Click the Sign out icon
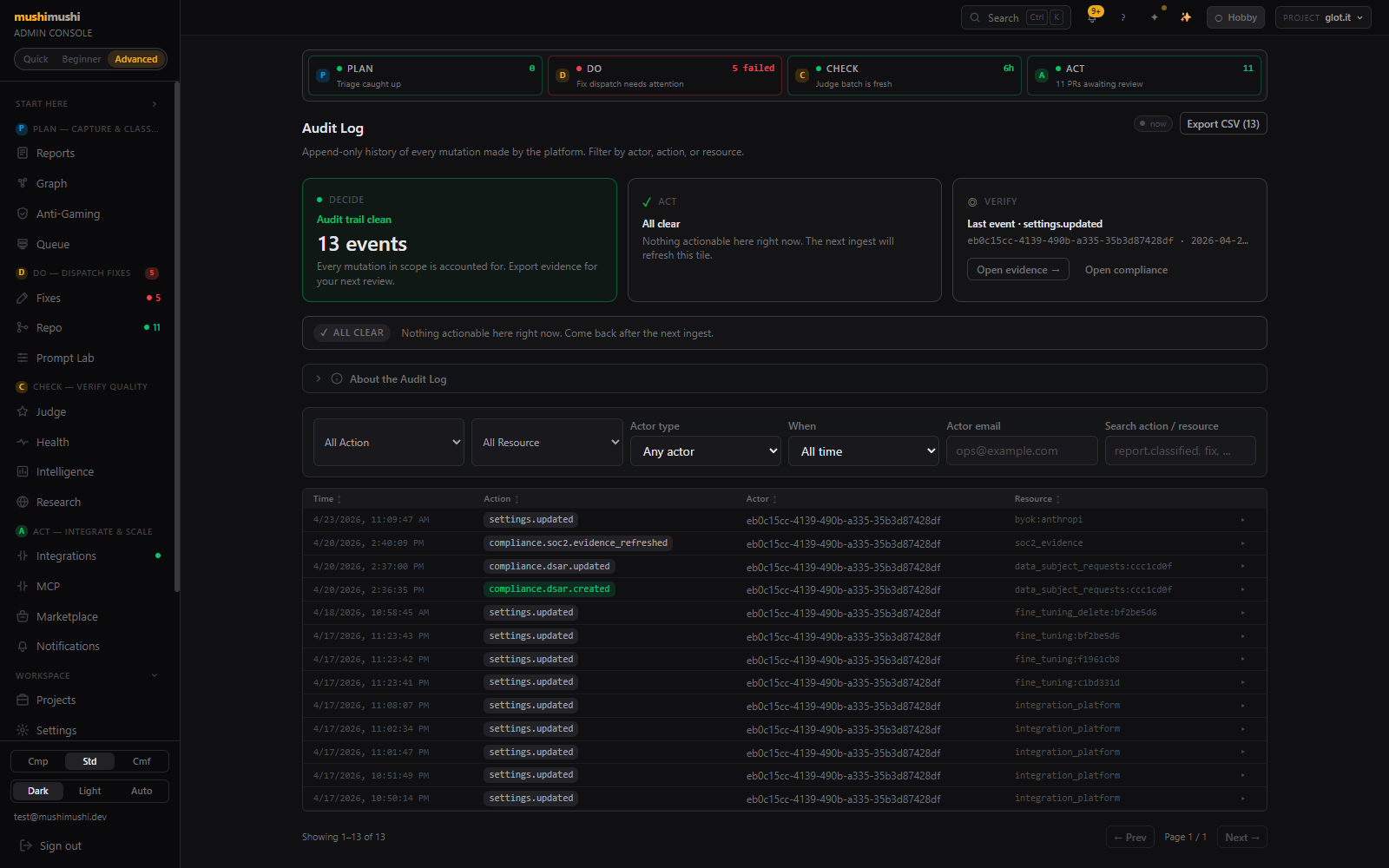Image resolution: width=1389 pixels, height=868 pixels. coord(26,845)
